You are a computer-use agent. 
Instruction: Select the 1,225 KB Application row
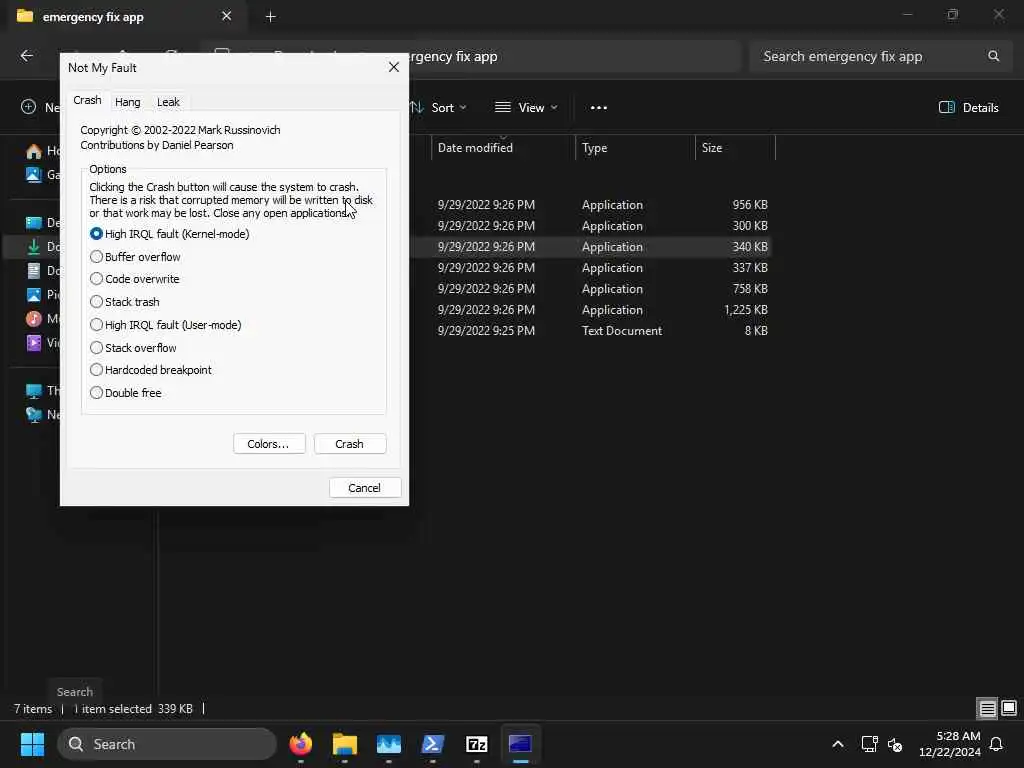pyautogui.click(x=591, y=310)
